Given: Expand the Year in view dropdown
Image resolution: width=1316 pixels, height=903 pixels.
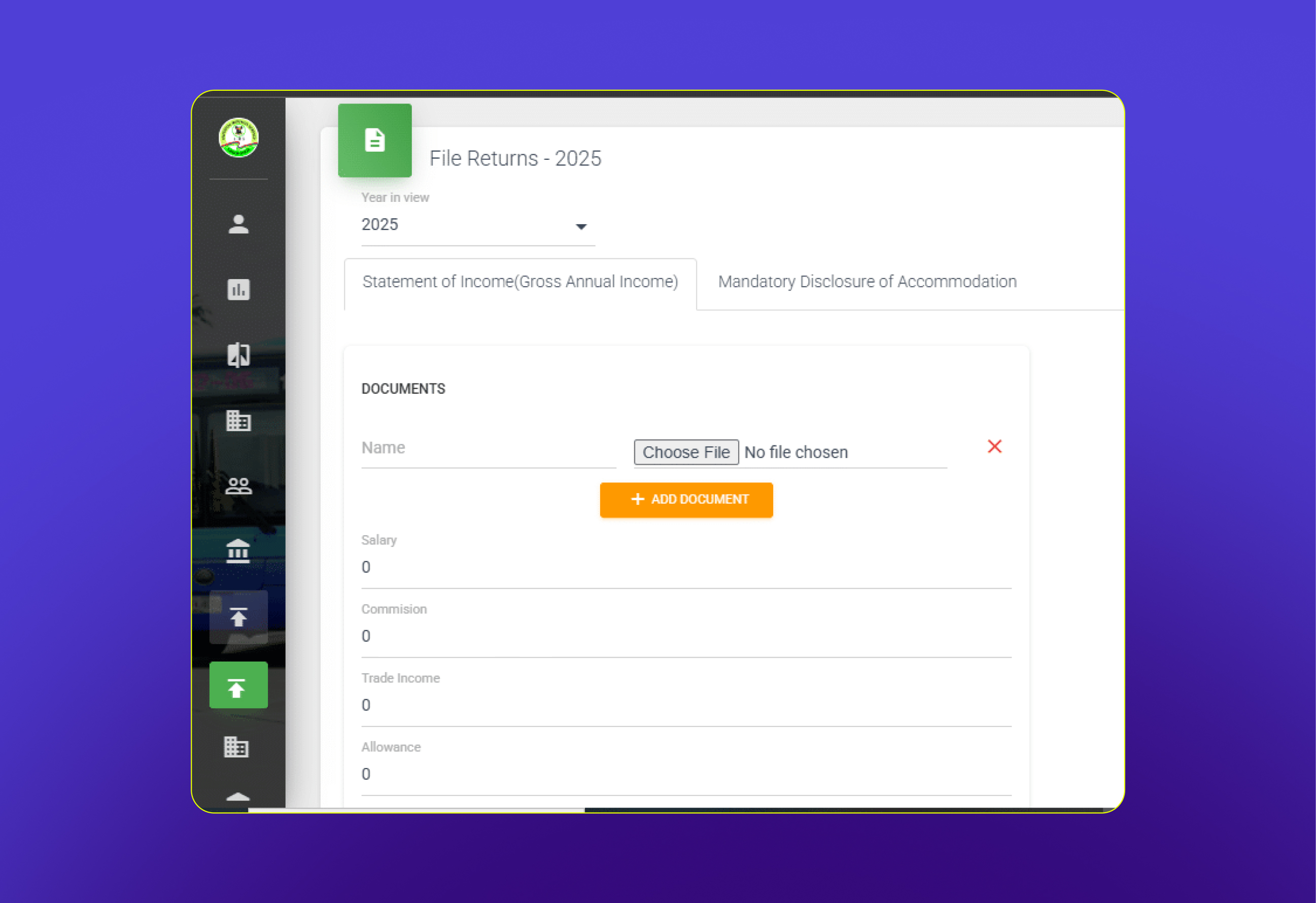Looking at the screenshot, I should coord(477,225).
